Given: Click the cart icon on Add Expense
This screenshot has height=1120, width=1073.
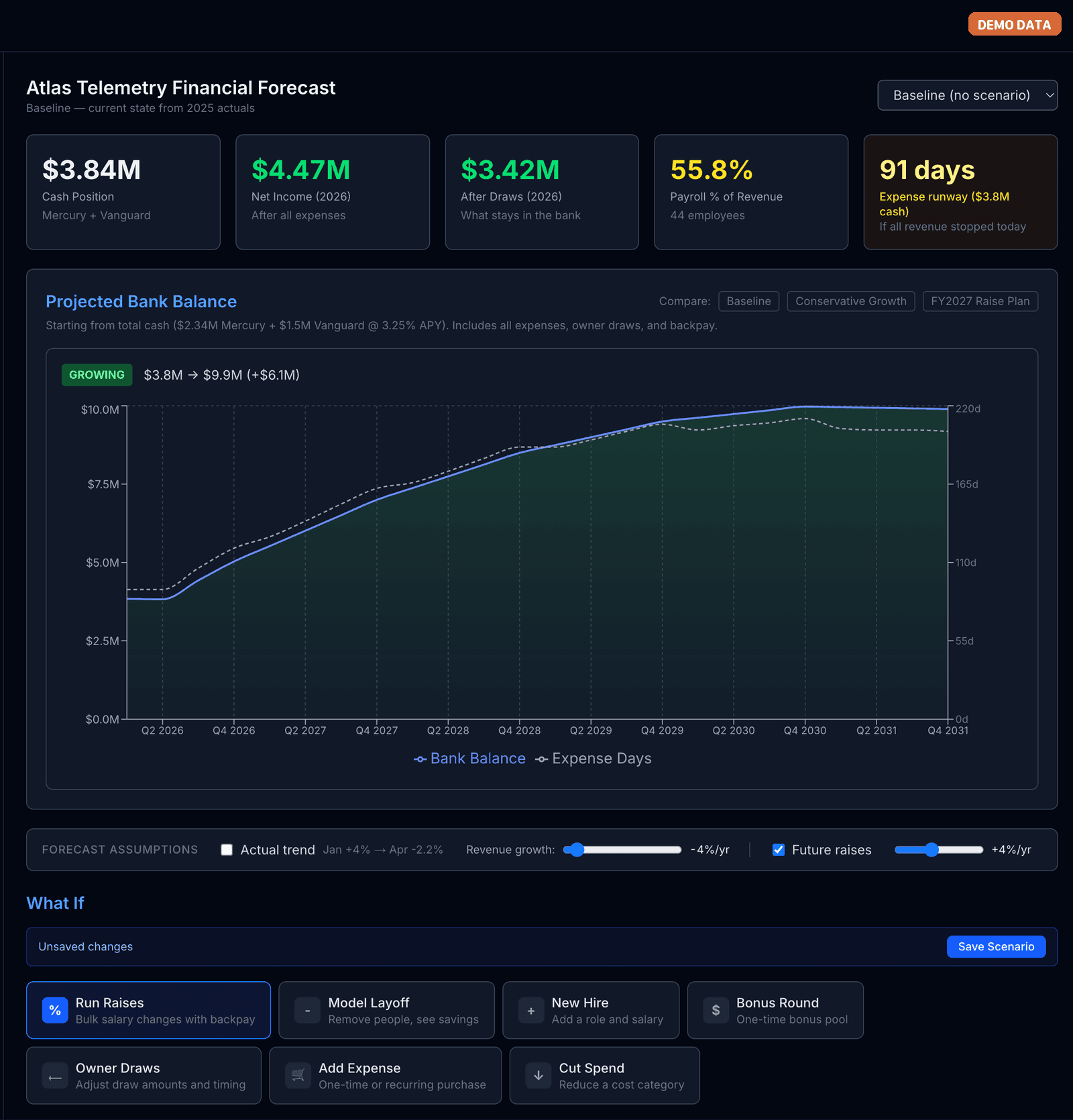Looking at the screenshot, I should [x=298, y=1076].
